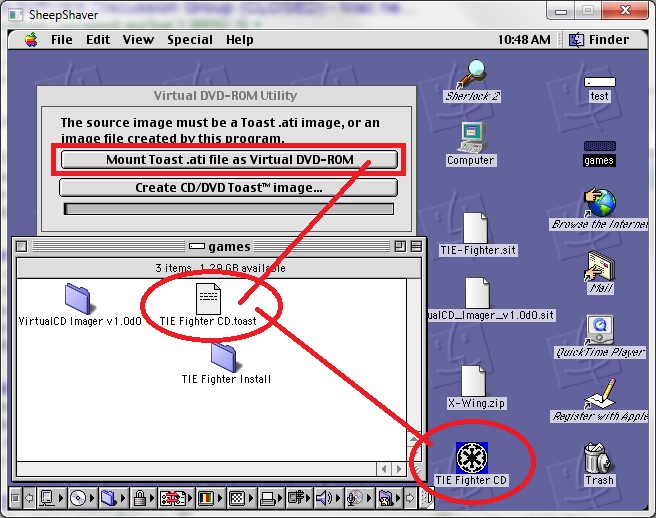Open the View menu

[x=138, y=40]
